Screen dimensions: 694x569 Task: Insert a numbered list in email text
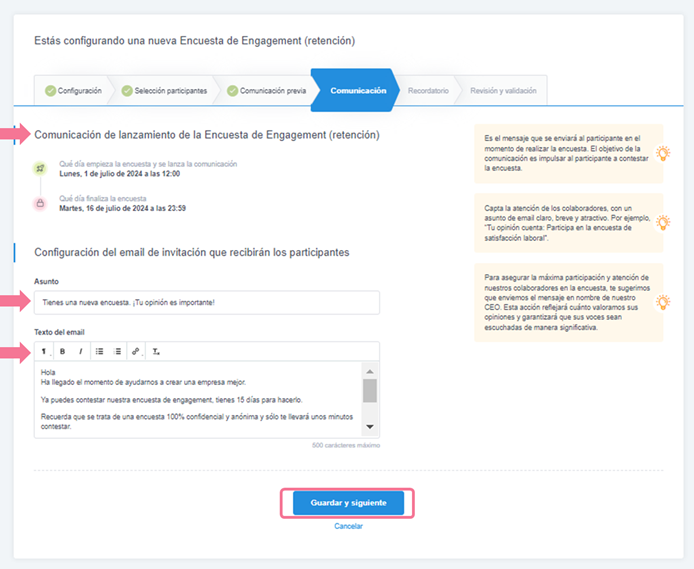[117, 352]
